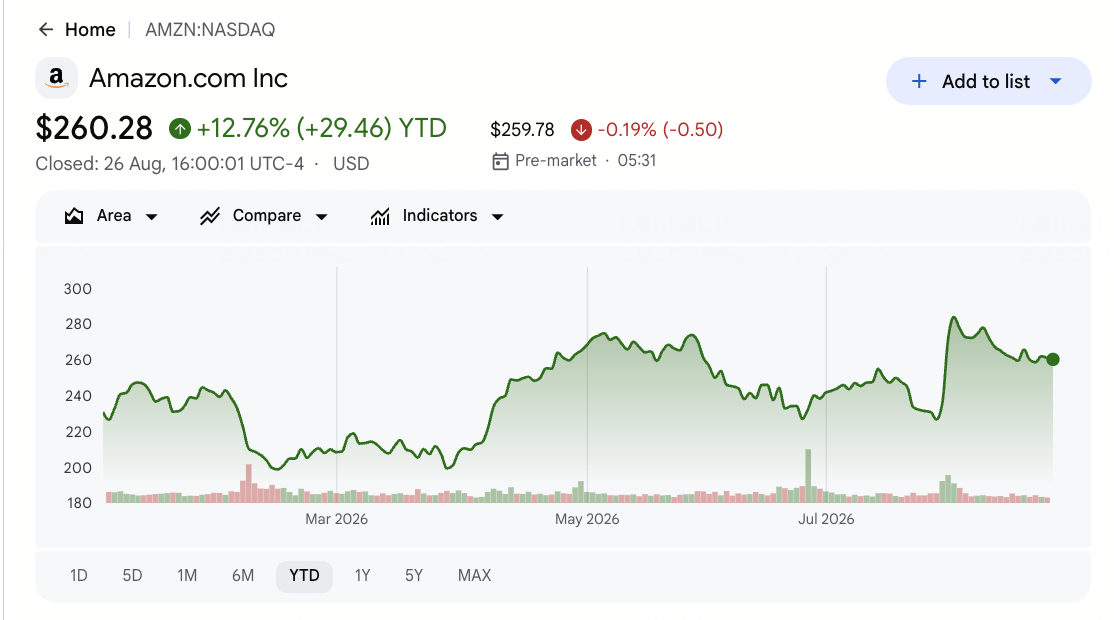Click the tallest July volume bar

[x=808, y=476]
